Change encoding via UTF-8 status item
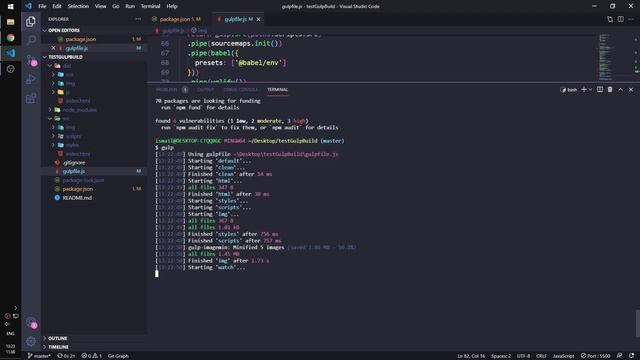This screenshot has height=360, width=640. point(523,356)
